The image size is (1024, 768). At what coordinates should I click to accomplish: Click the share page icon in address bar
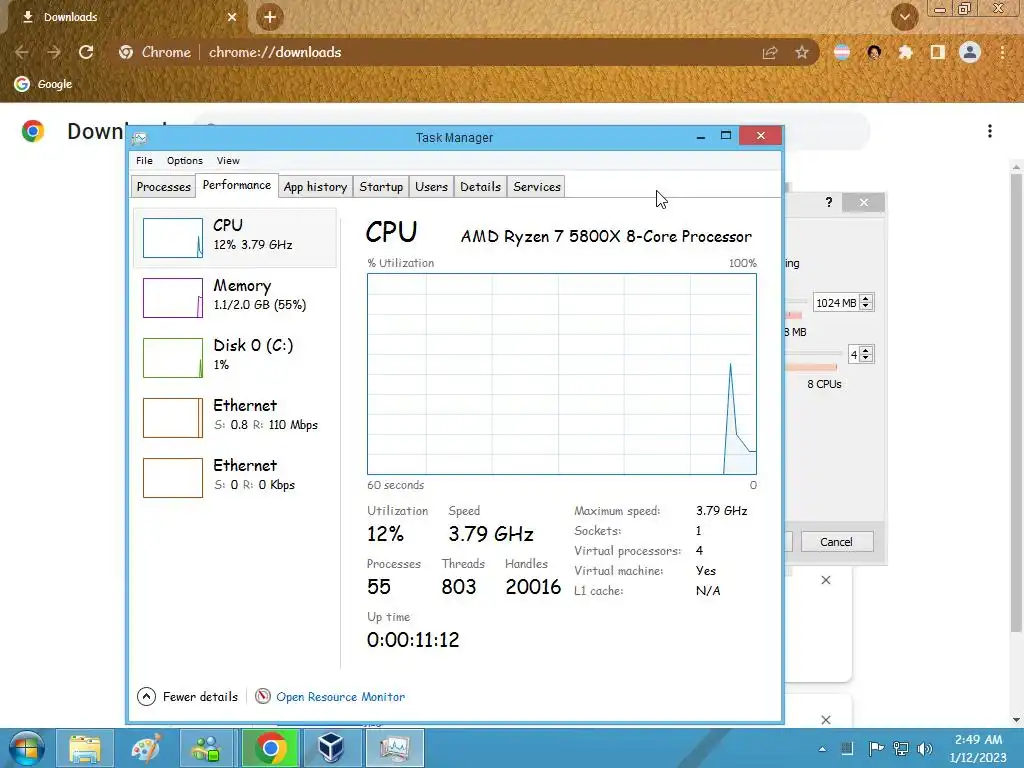[x=770, y=52]
